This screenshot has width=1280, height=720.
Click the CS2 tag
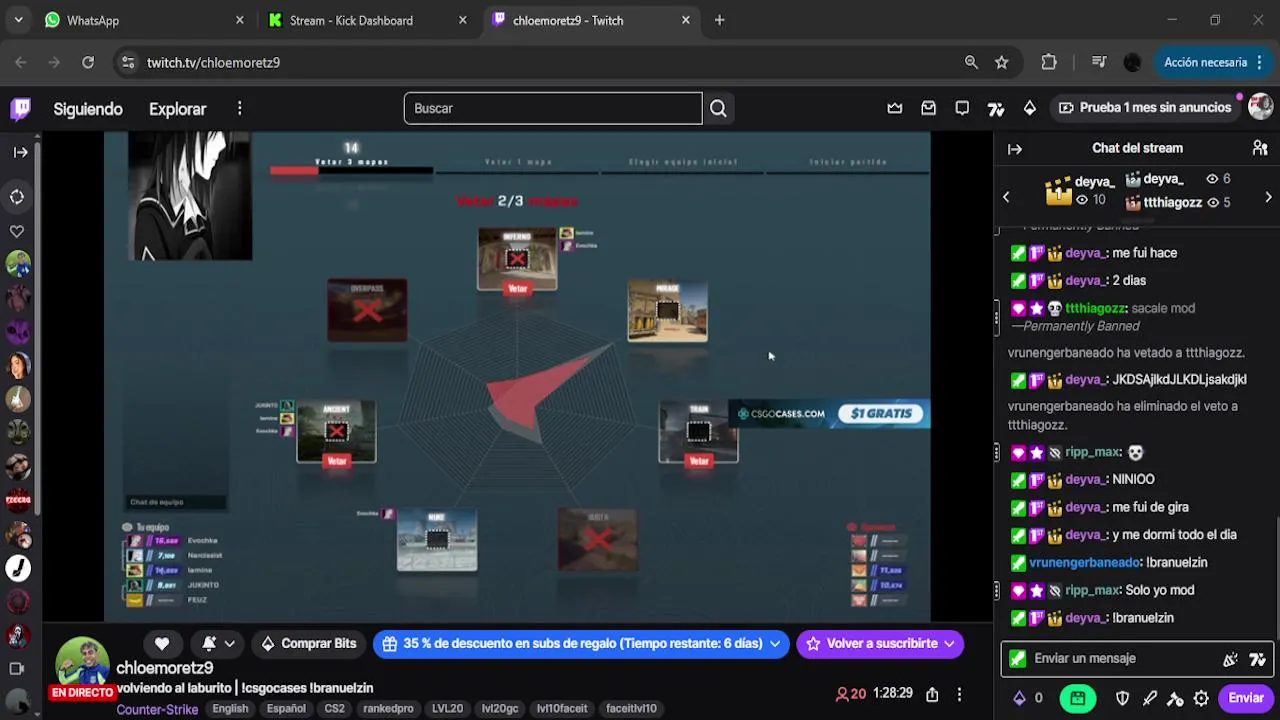(334, 709)
